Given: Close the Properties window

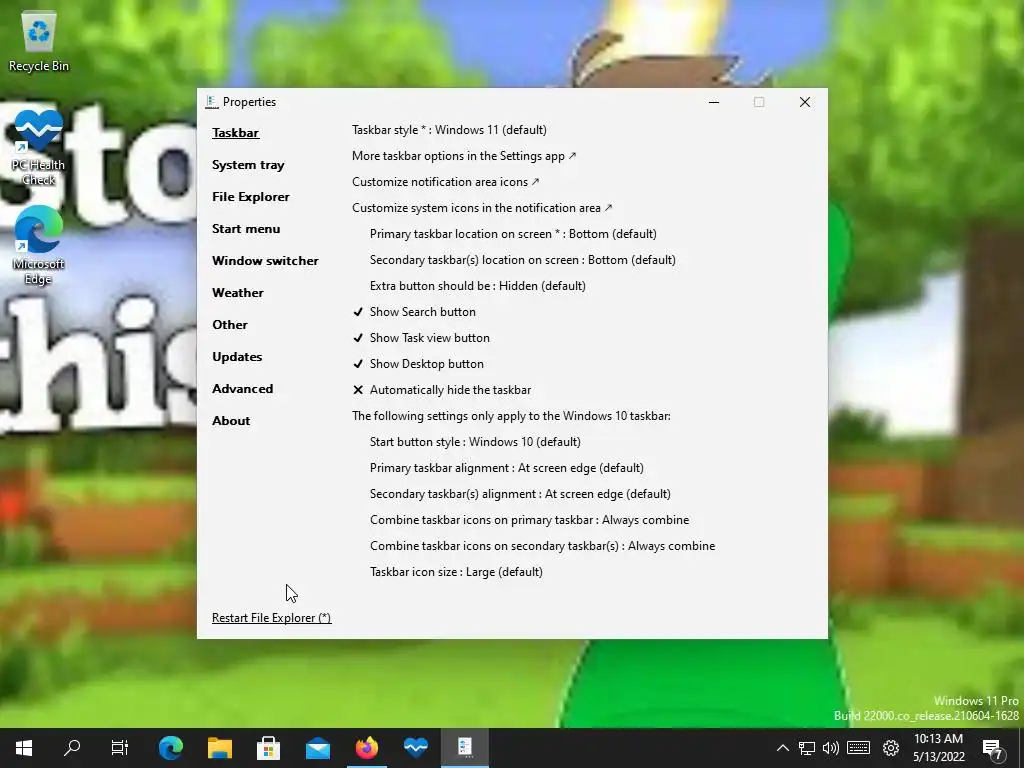Looking at the screenshot, I should [805, 102].
